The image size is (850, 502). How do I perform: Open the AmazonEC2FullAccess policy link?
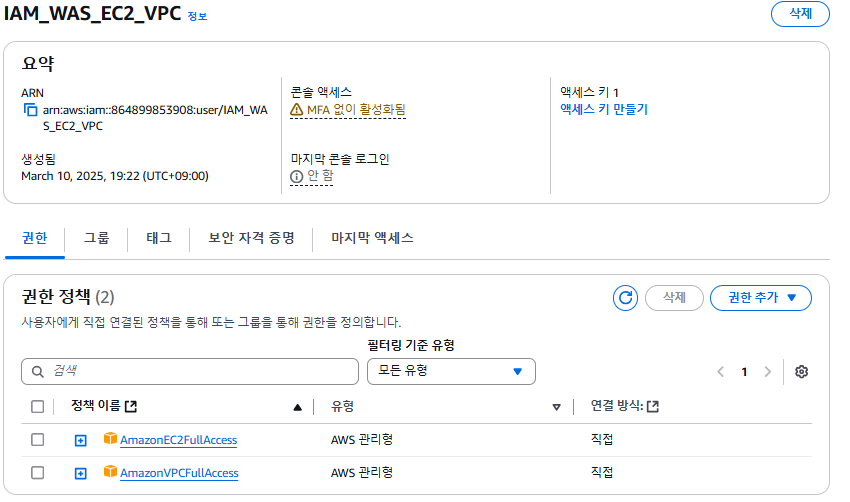[x=179, y=440]
